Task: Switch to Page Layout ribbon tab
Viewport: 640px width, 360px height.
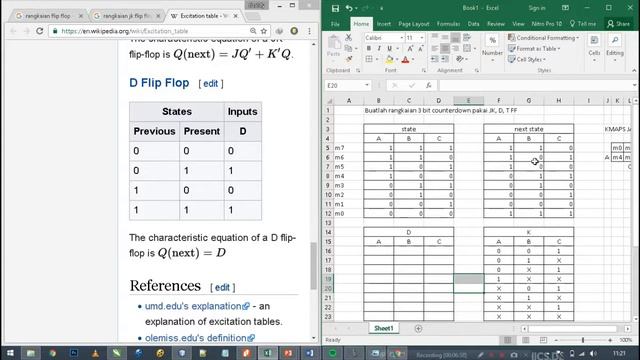Action: (413, 24)
